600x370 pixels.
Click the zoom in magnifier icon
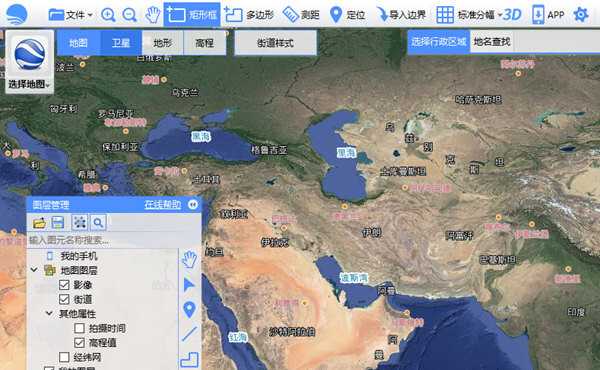point(108,15)
